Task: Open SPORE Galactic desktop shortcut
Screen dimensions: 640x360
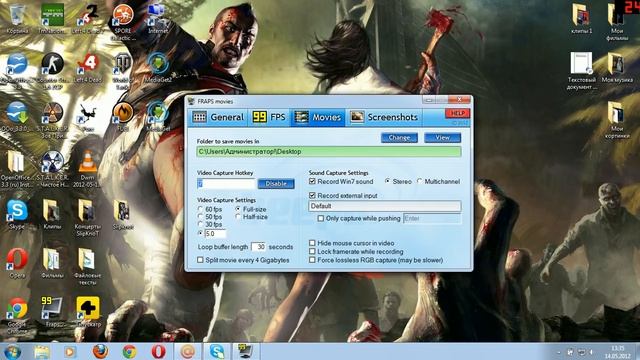Action: pyautogui.click(x=123, y=22)
